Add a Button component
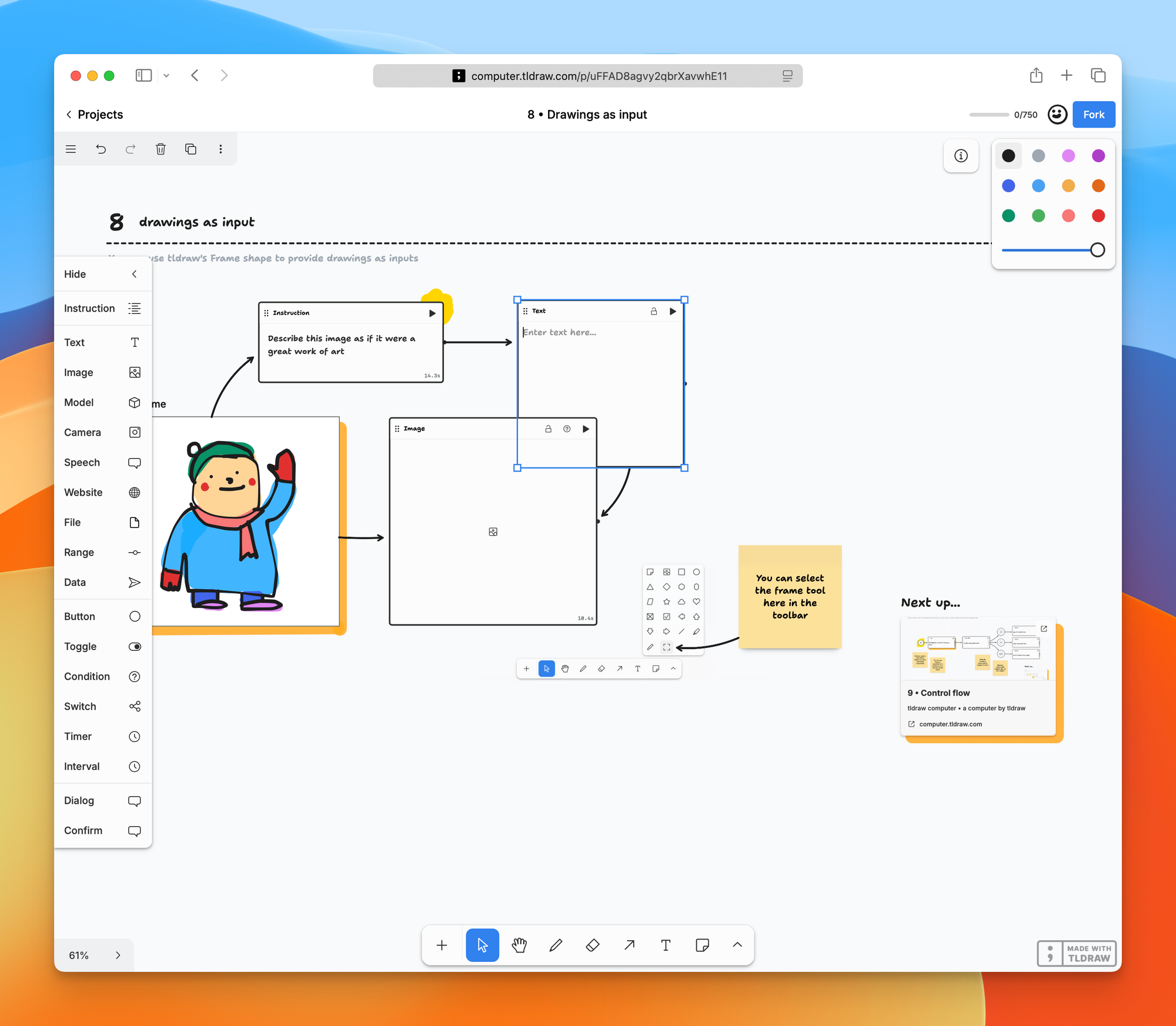 (x=103, y=616)
